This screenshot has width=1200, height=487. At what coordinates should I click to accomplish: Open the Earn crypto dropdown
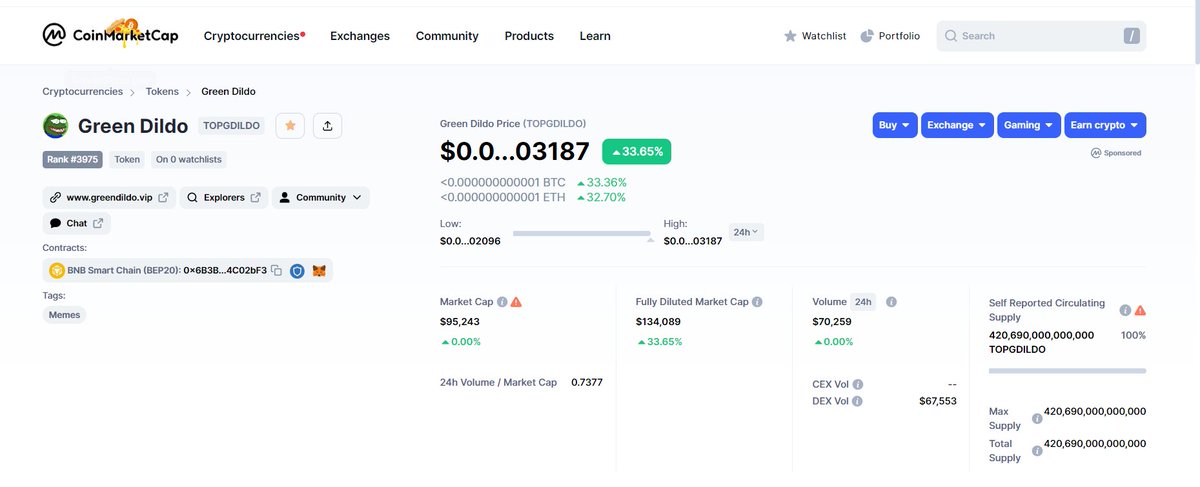[1105, 125]
